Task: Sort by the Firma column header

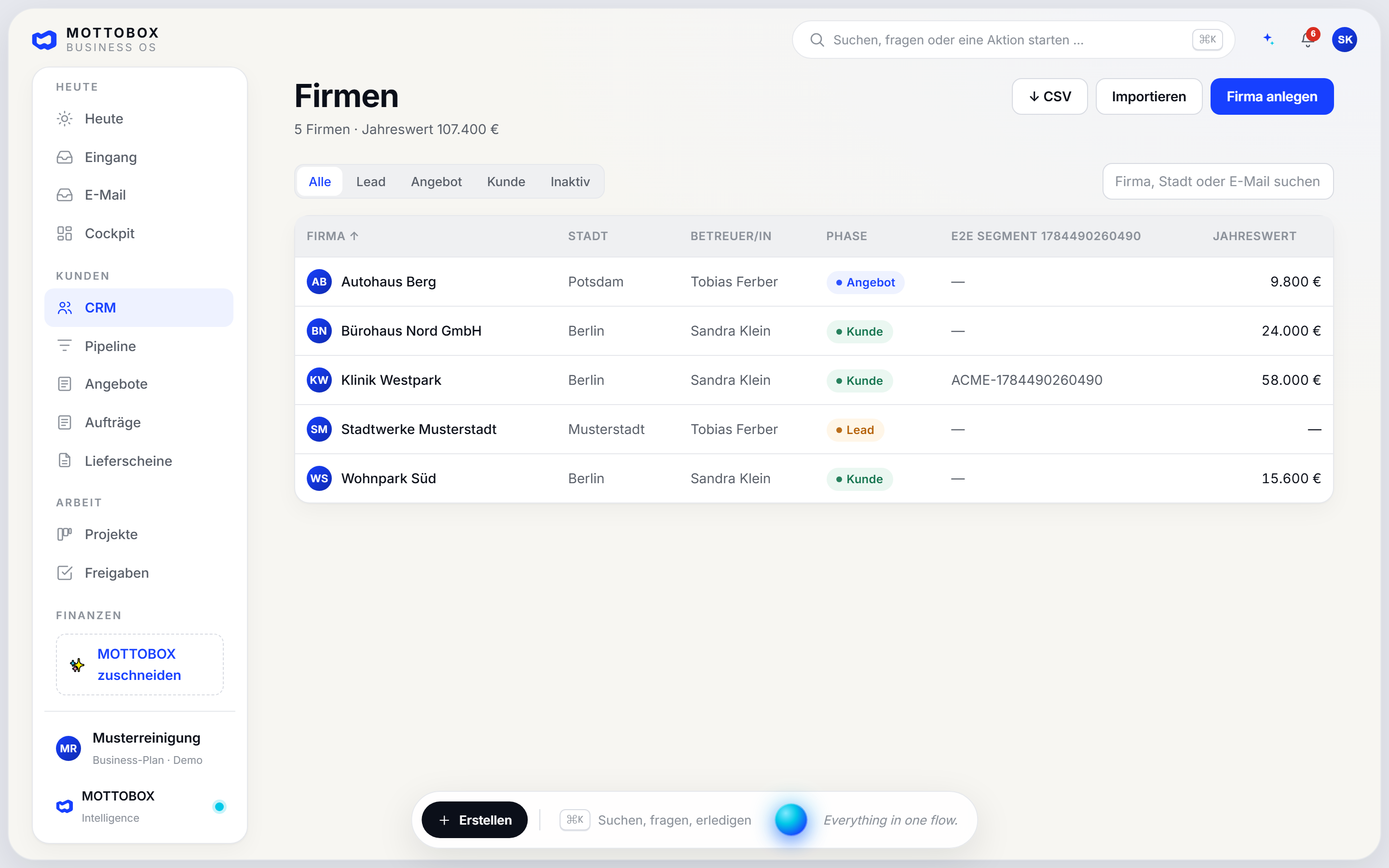Action: point(333,236)
